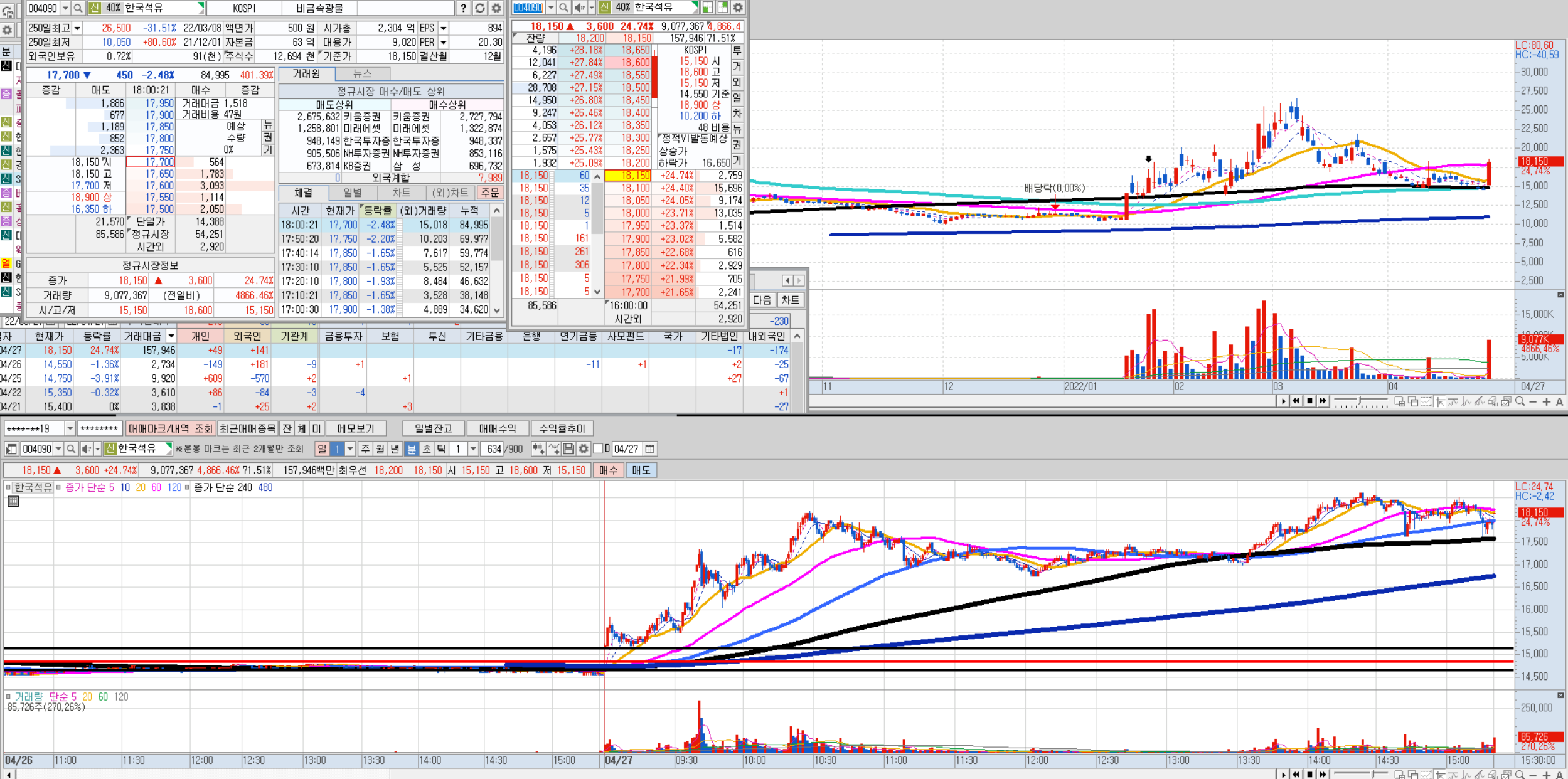Click the search icon in the order book window
Viewport: 1568px width, 779px height.
563,8
